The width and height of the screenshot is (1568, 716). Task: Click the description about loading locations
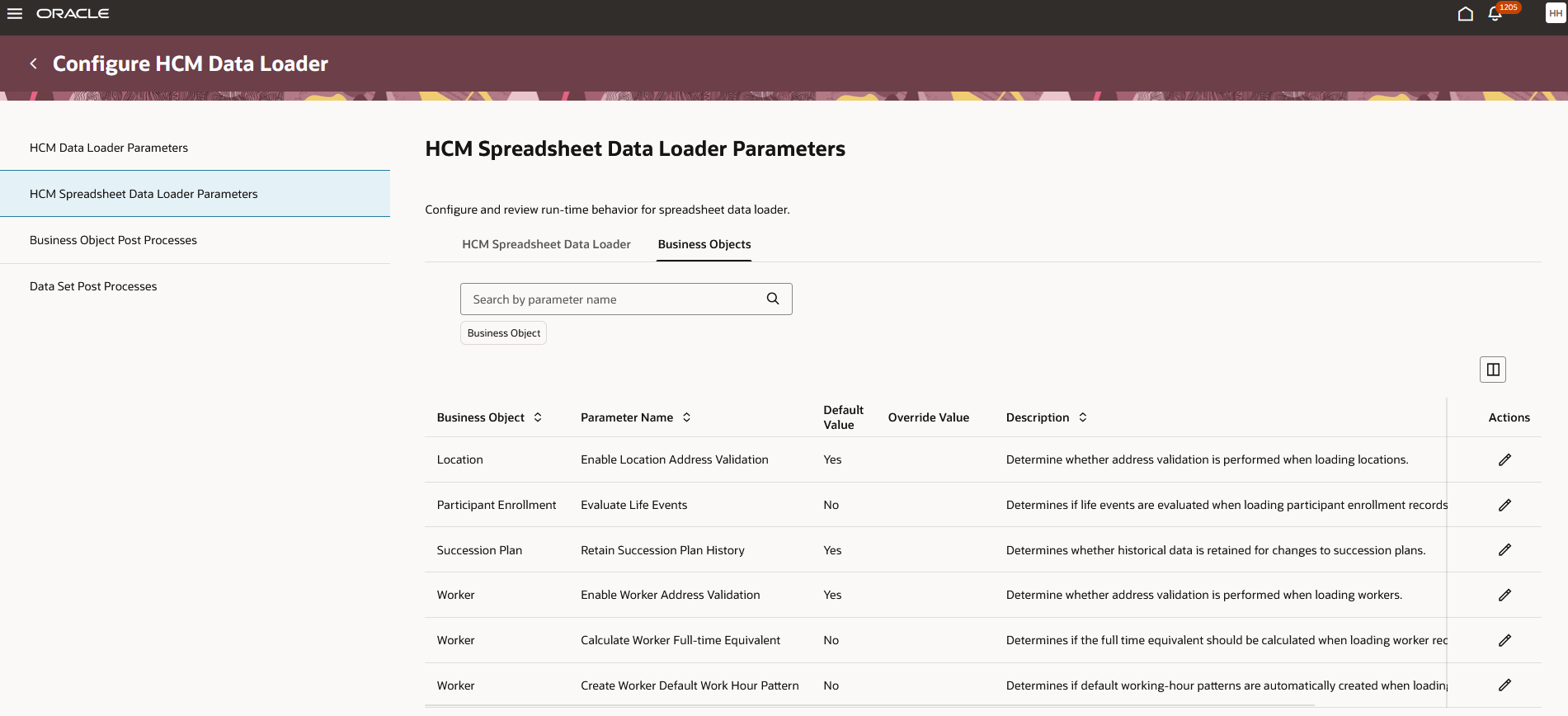tap(1208, 459)
